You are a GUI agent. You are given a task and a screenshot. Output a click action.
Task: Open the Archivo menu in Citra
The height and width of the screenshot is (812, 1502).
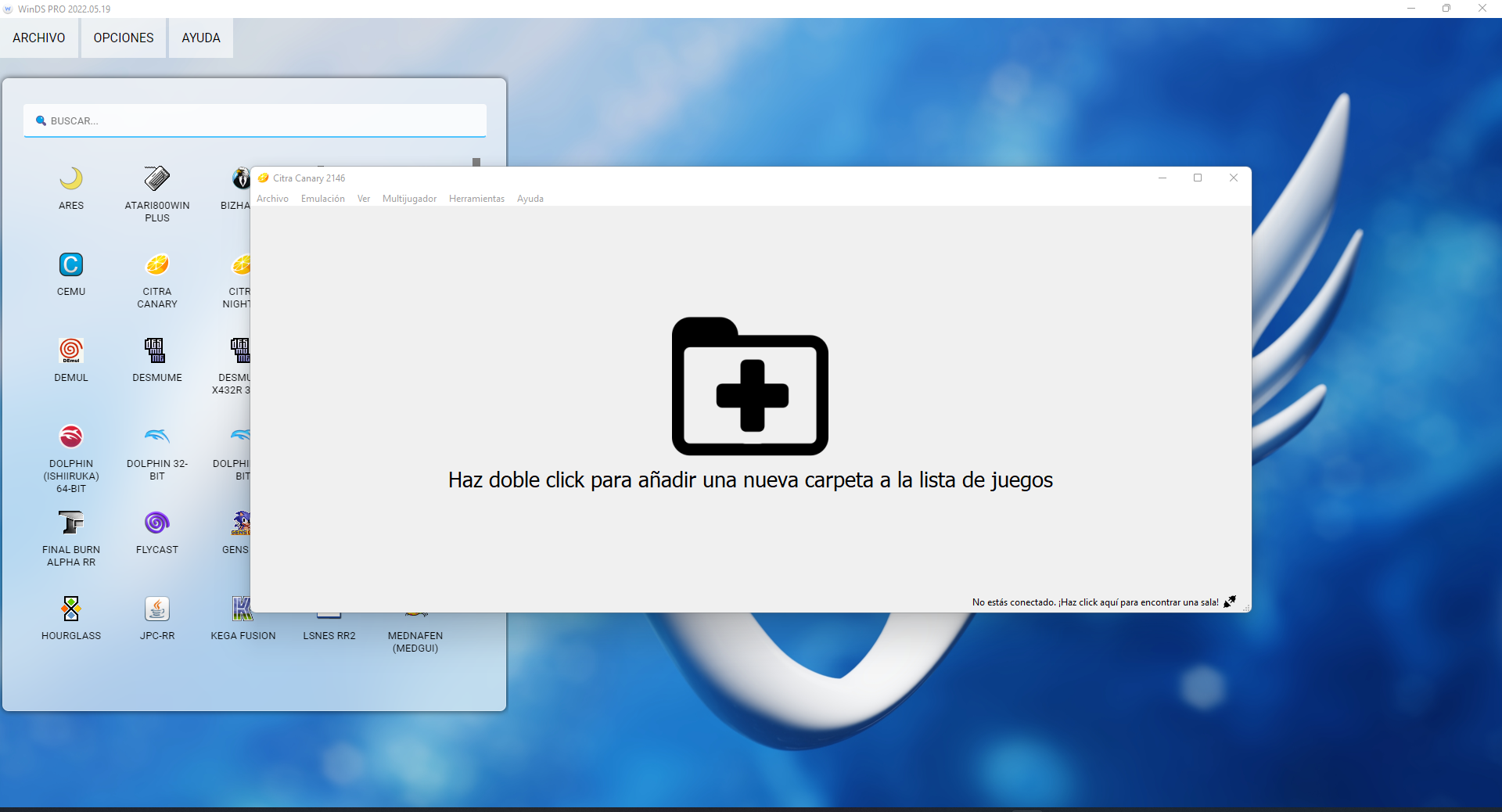pyautogui.click(x=272, y=199)
